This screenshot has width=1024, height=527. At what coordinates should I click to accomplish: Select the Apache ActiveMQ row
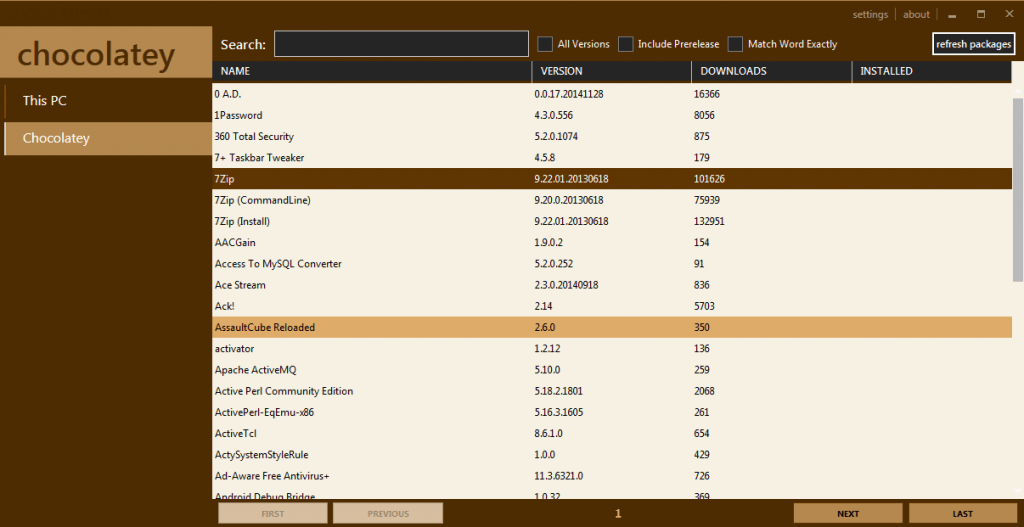pyautogui.click(x=612, y=370)
